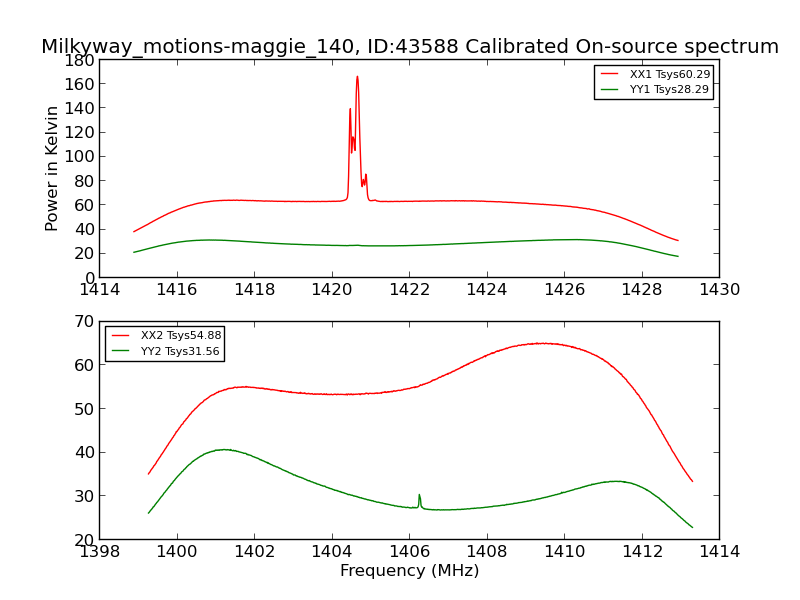Click the 1416 tick label on upper plot
Viewport: 800px width, 600px height.
click(177, 290)
